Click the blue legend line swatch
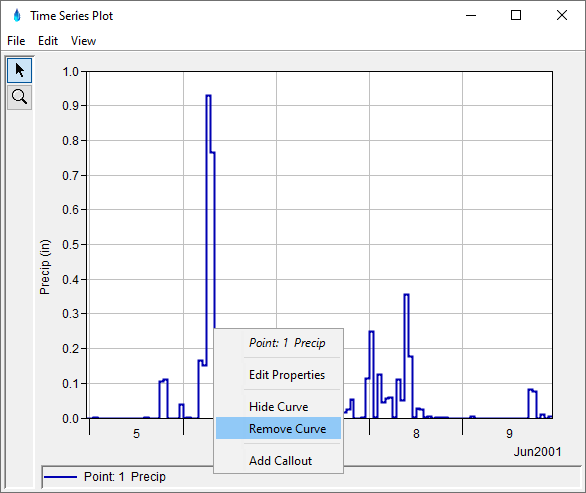The height and width of the screenshot is (493, 586). (x=60, y=477)
